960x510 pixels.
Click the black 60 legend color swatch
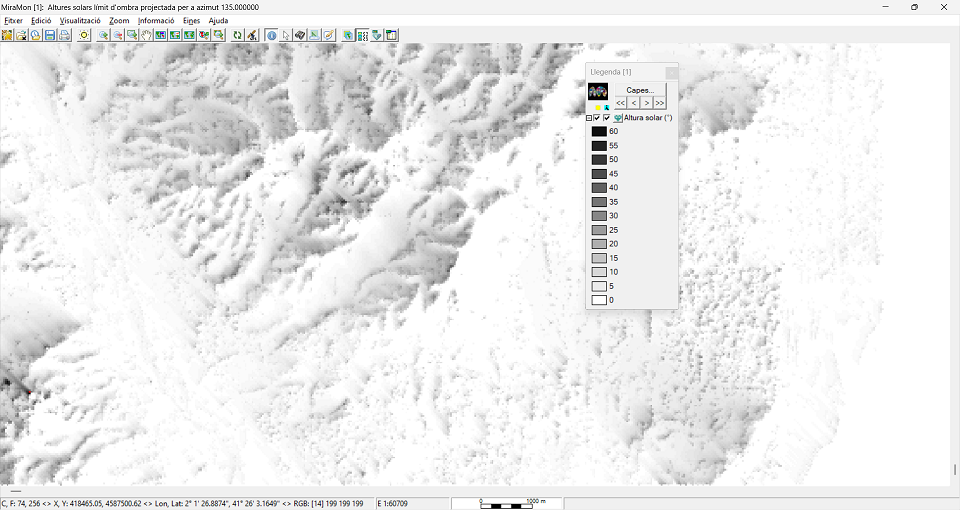point(599,131)
